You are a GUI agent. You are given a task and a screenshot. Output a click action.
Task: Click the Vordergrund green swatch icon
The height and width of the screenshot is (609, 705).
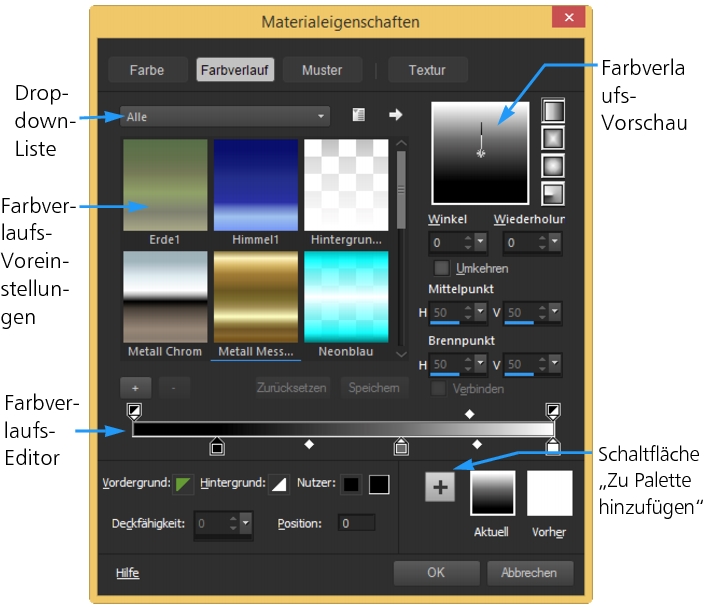click(x=183, y=485)
